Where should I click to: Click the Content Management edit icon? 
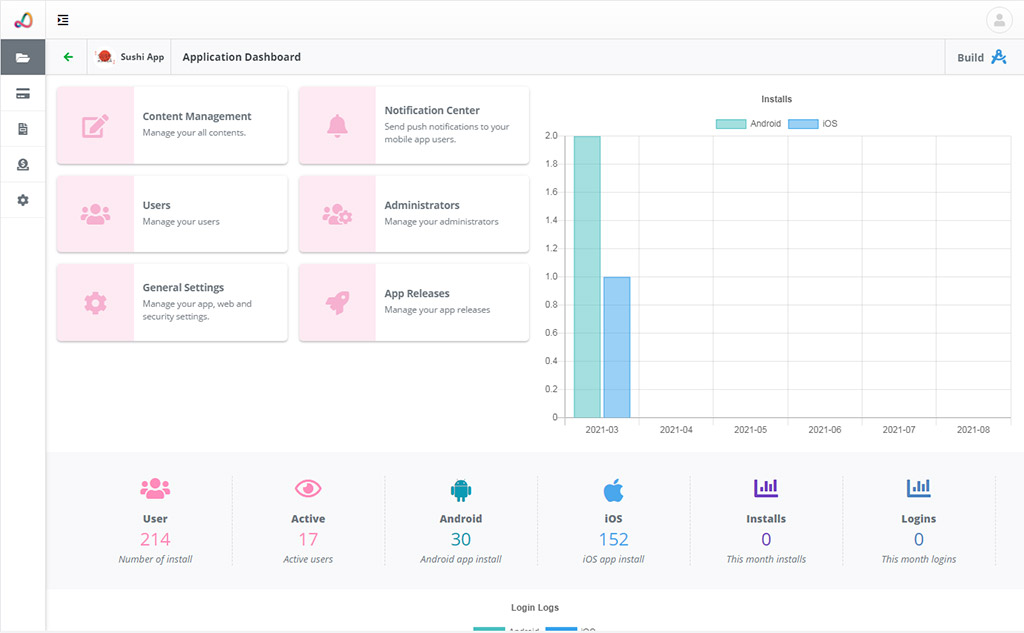(95, 125)
